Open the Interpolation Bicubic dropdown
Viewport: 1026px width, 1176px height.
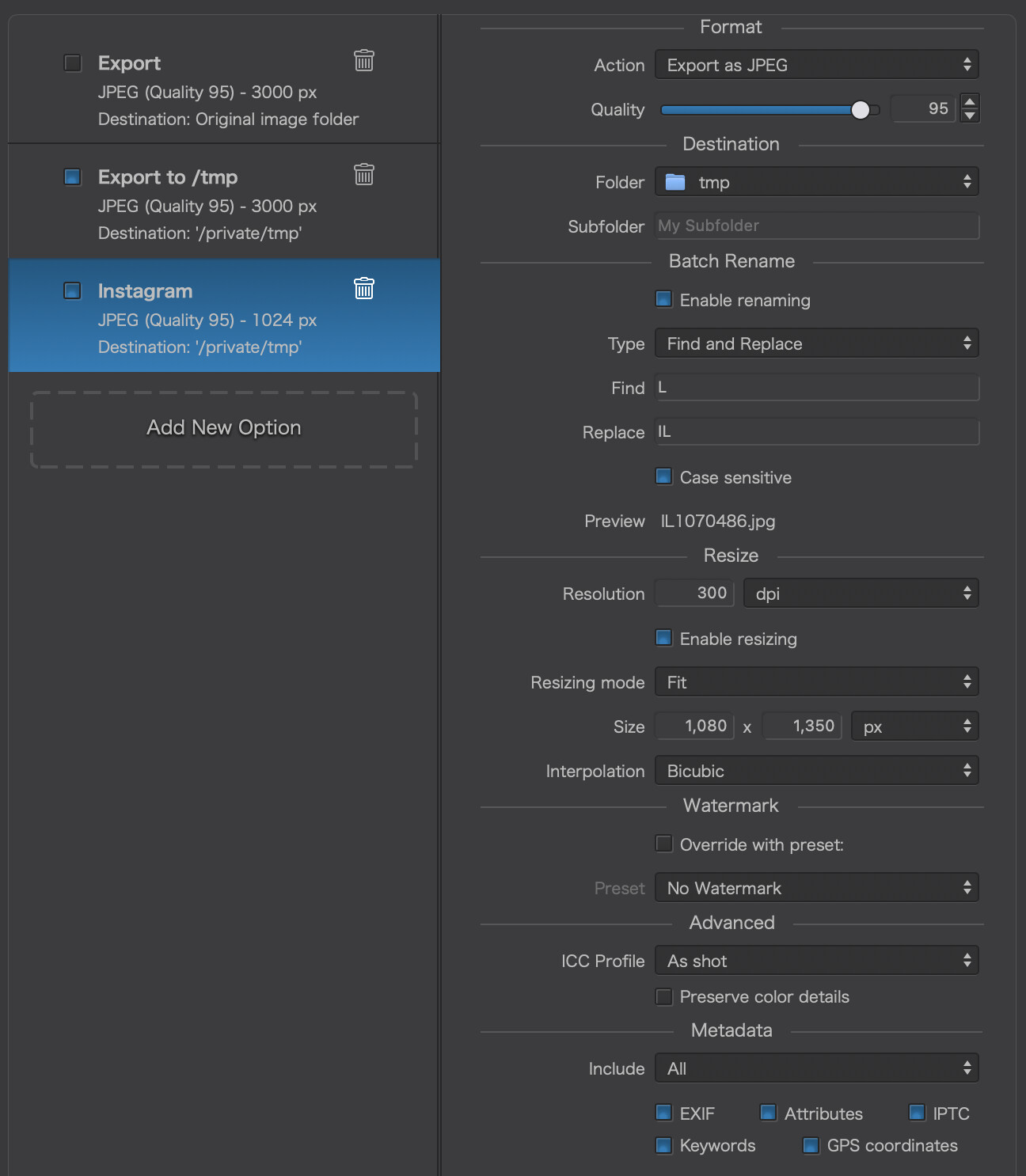816,771
